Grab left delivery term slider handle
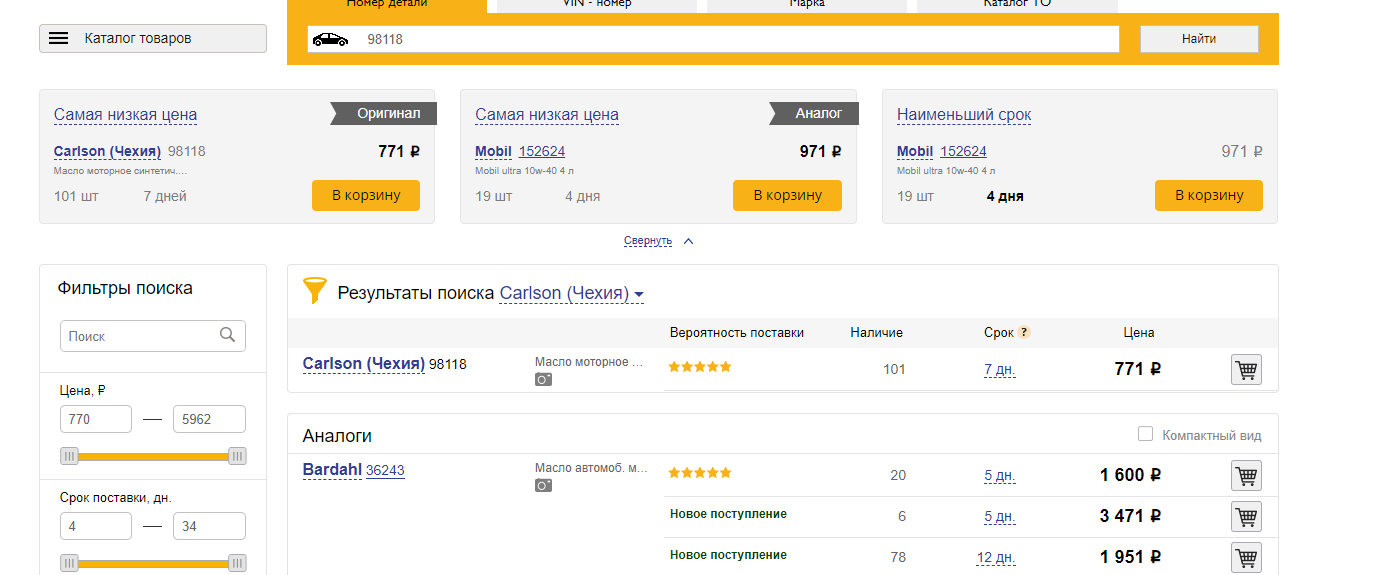Screen dimensions: 1384x575 tap(69, 562)
